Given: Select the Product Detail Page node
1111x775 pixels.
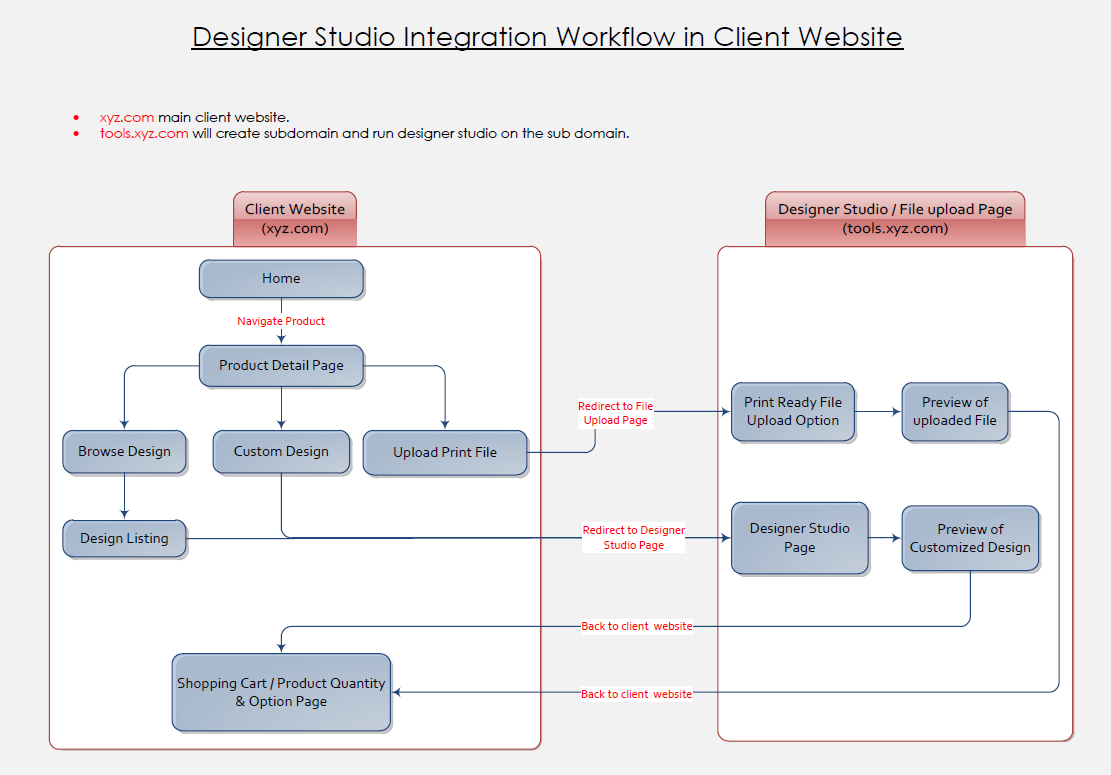Looking at the screenshot, I should click(x=281, y=366).
